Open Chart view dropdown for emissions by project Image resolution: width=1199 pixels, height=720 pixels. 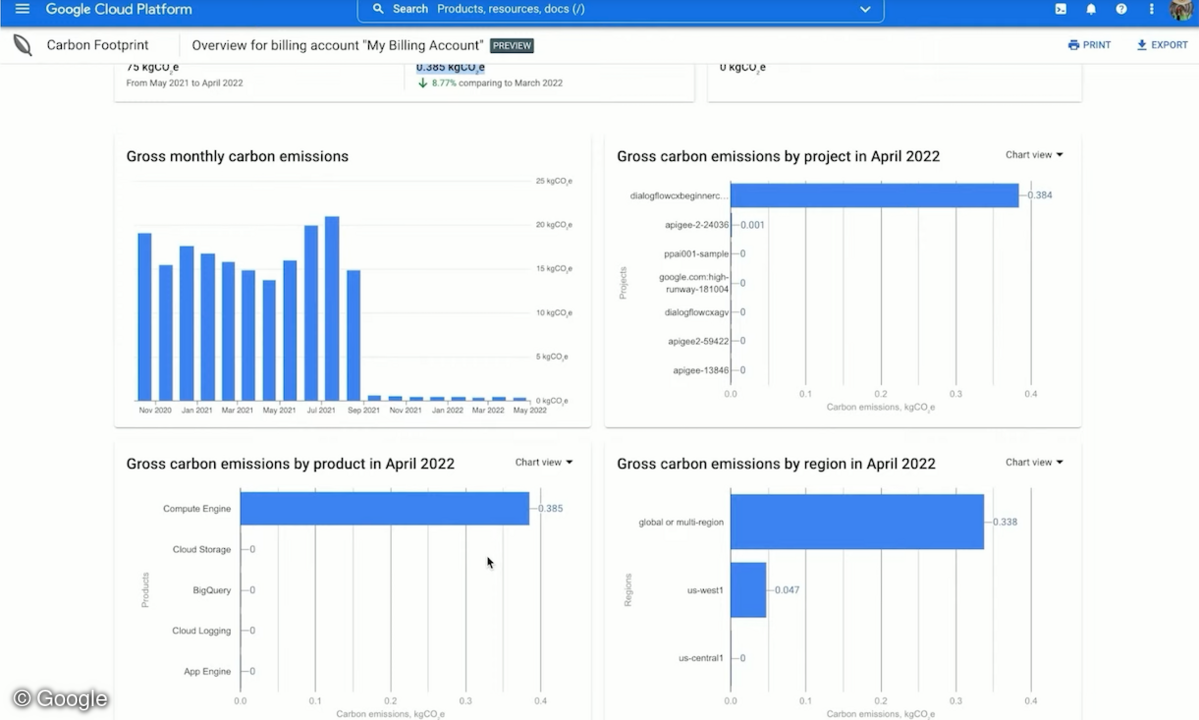(1034, 154)
